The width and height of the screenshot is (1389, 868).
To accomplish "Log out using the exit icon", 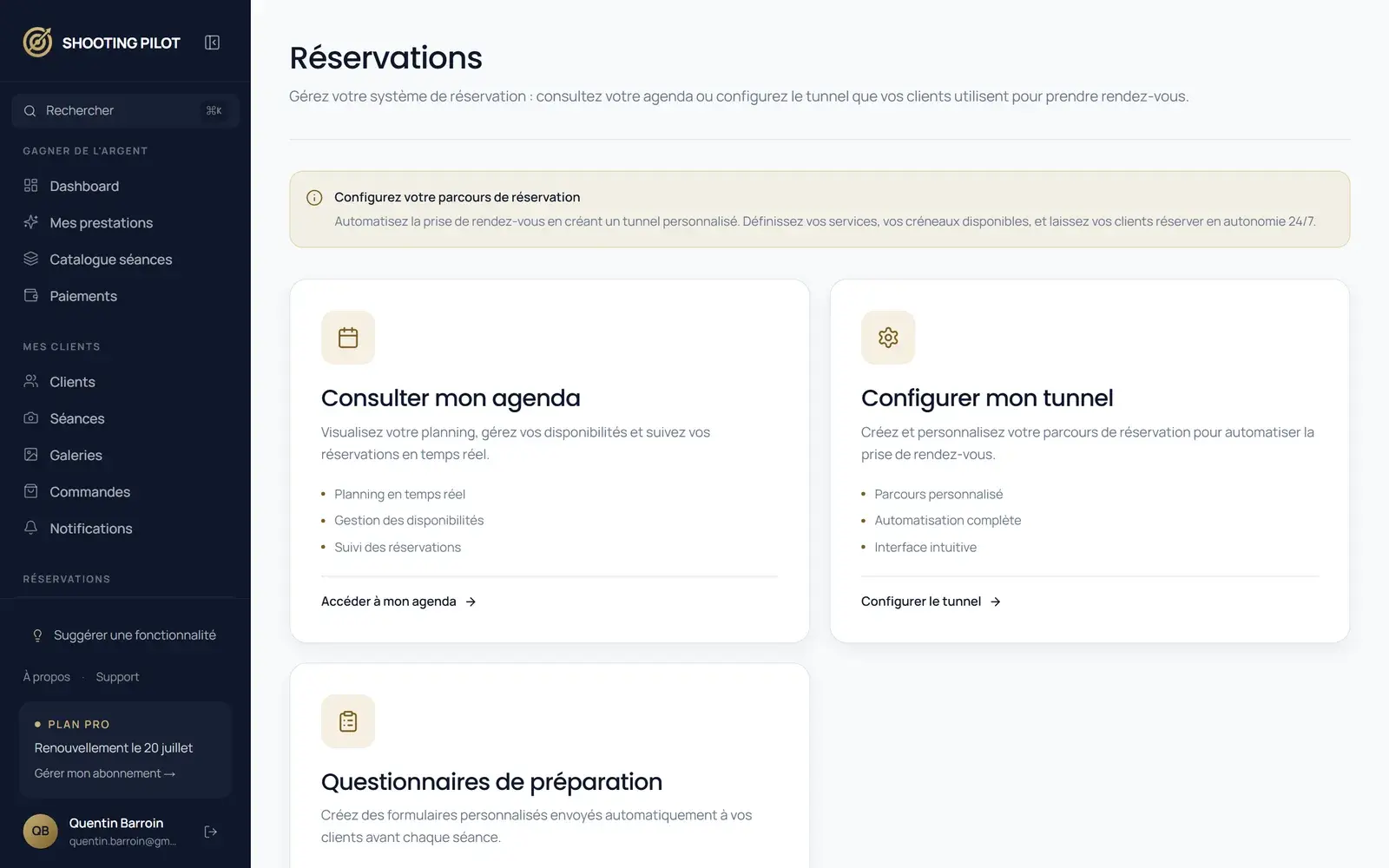I will (211, 832).
